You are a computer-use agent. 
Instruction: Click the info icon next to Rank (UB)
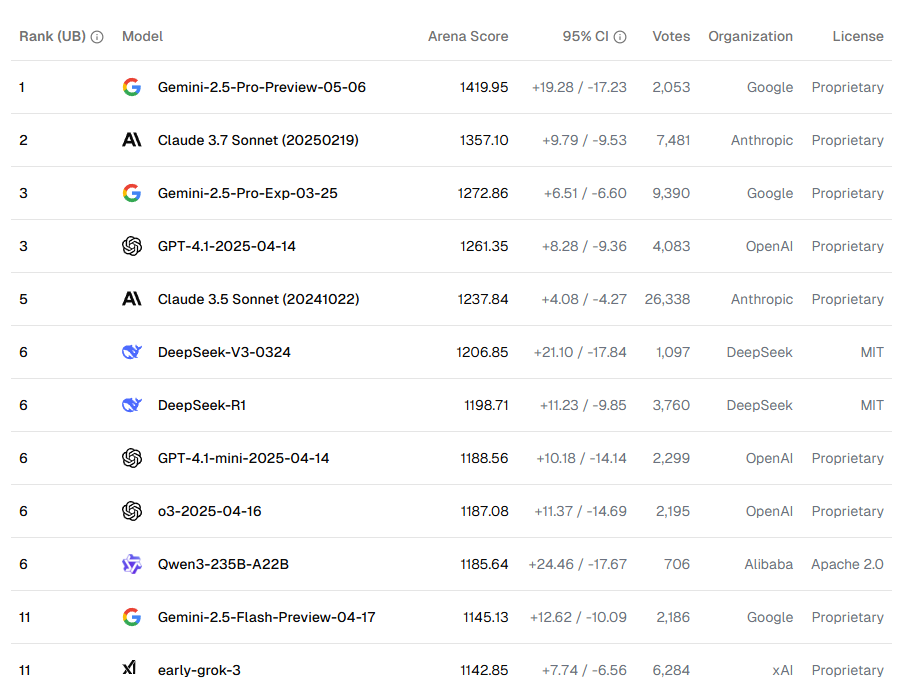pyautogui.click(x=97, y=37)
